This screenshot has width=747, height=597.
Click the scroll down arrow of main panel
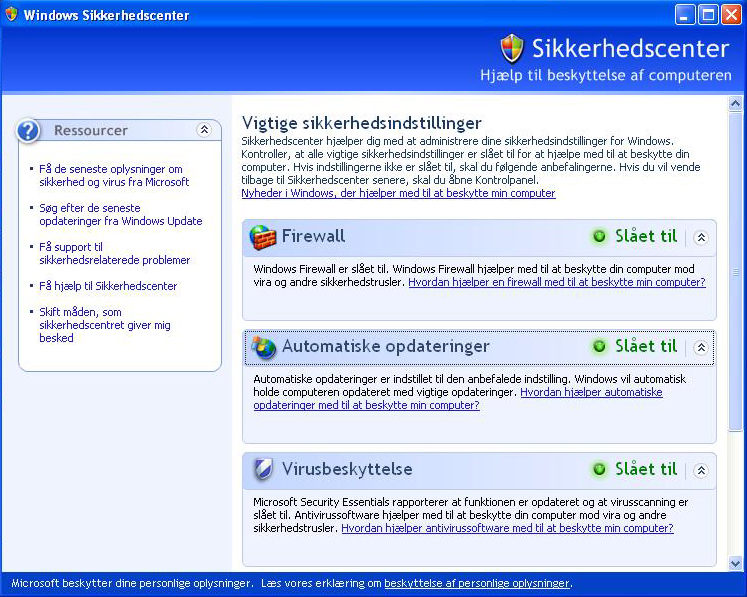pyautogui.click(x=736, y=563)
